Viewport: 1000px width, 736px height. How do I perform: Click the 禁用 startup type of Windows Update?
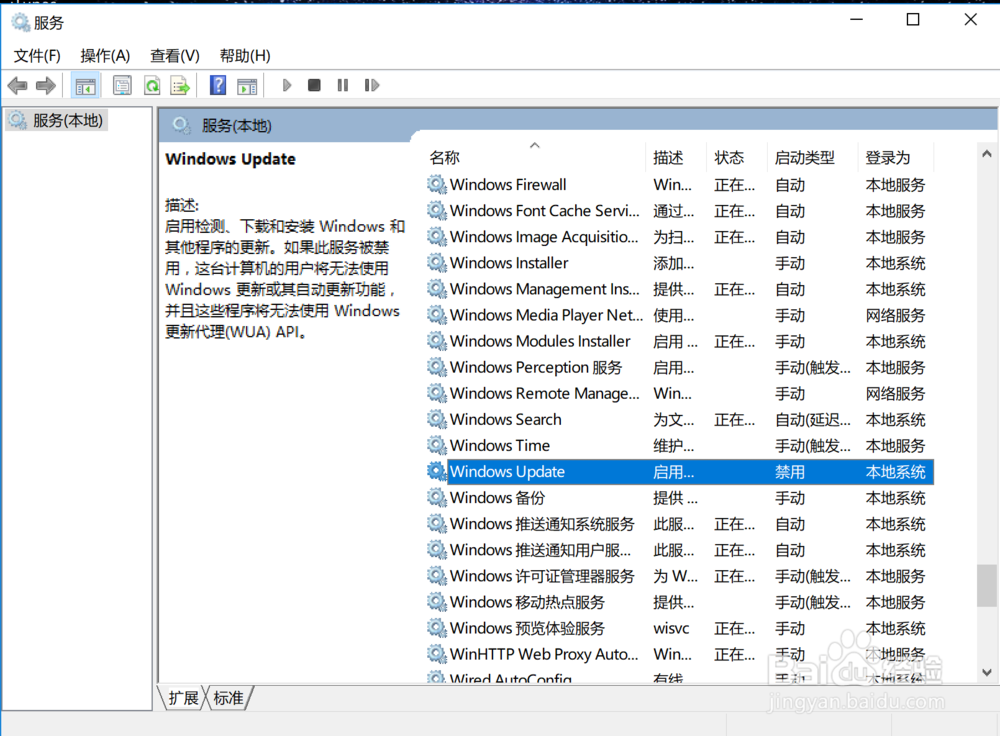[790, 472]
